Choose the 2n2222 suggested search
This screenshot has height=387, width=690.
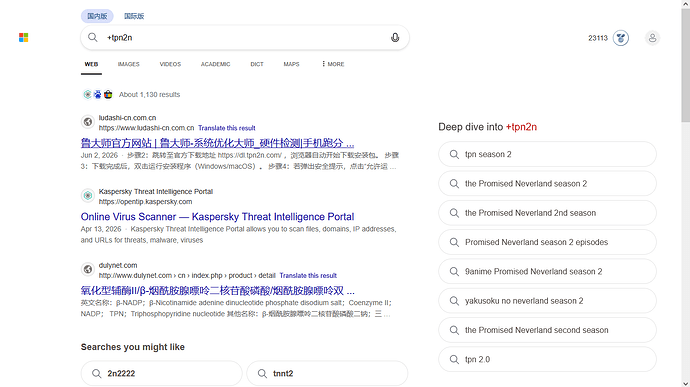[x=161, y=373]
